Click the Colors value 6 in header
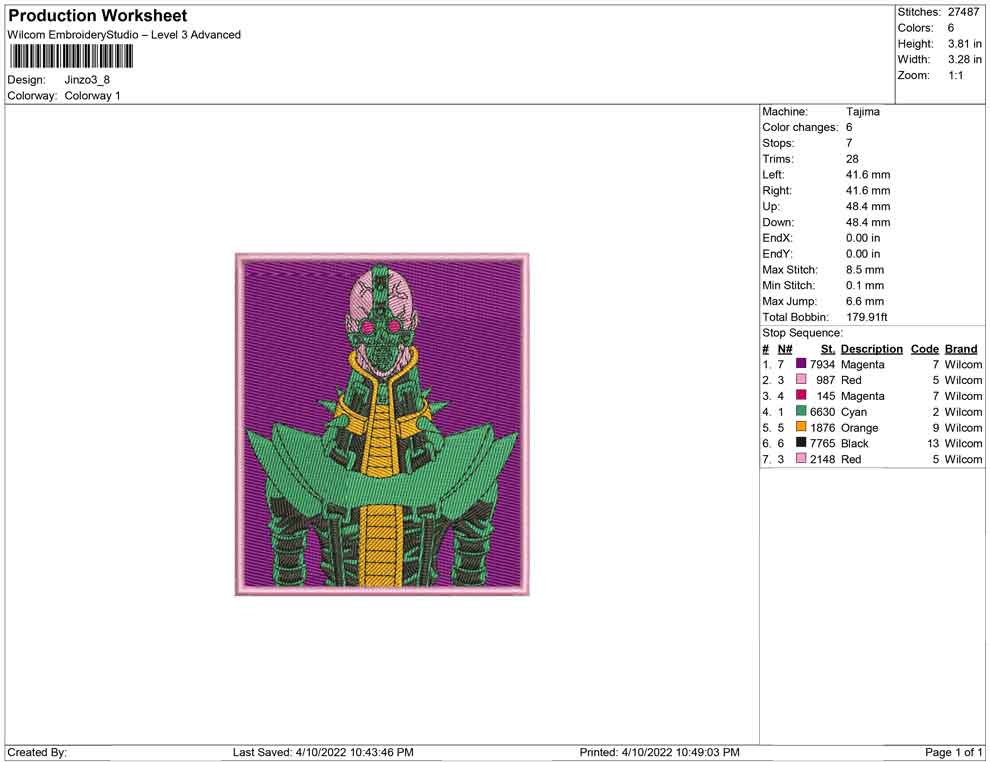This screenshot has width=990, height=762. pyautogui.click(x=951, y=28)
